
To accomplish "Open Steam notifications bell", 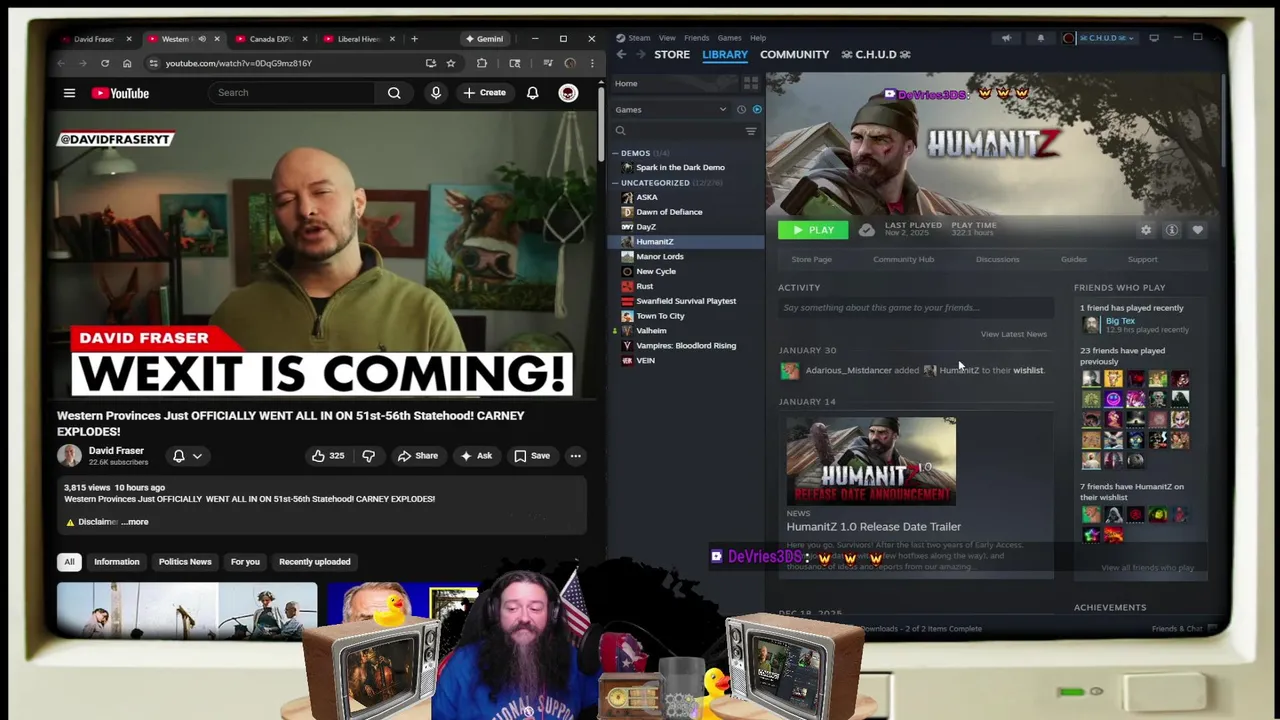I will click(x=1040, y=38).
